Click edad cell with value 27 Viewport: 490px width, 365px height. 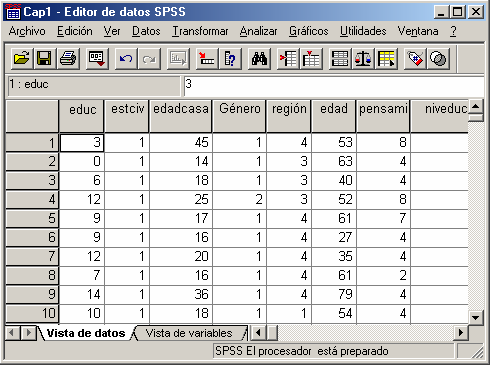(x=333, y=237)
